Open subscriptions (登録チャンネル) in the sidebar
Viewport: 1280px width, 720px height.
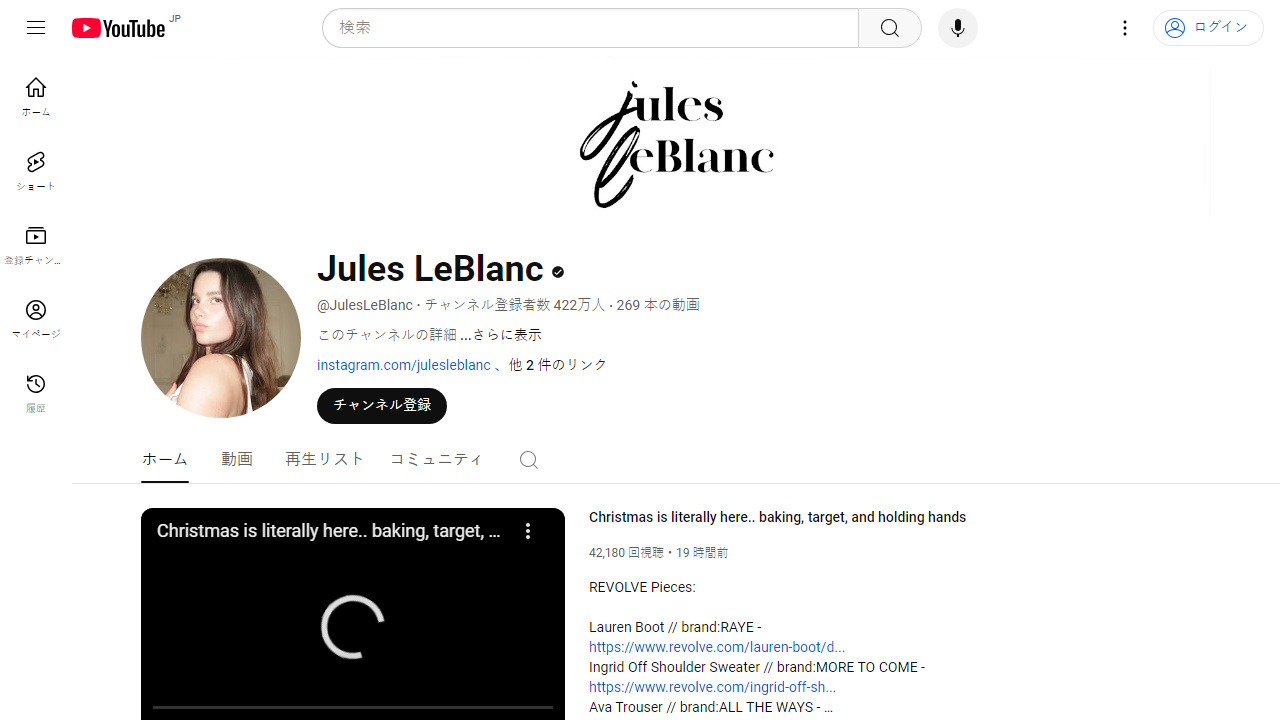pyautogui.click(x=36, y=245)
